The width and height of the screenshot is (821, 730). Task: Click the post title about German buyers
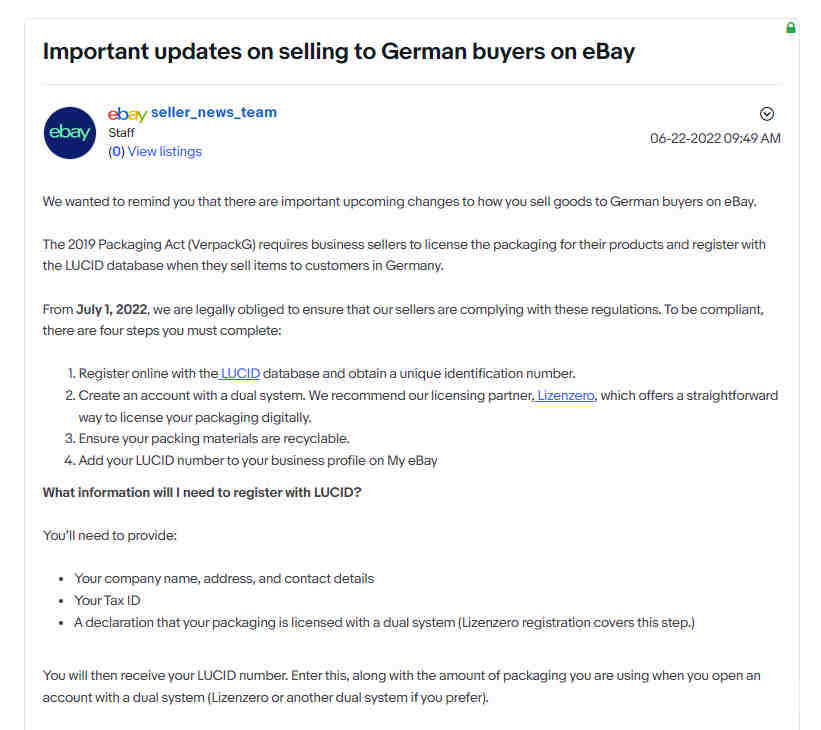tap(338, 51)
